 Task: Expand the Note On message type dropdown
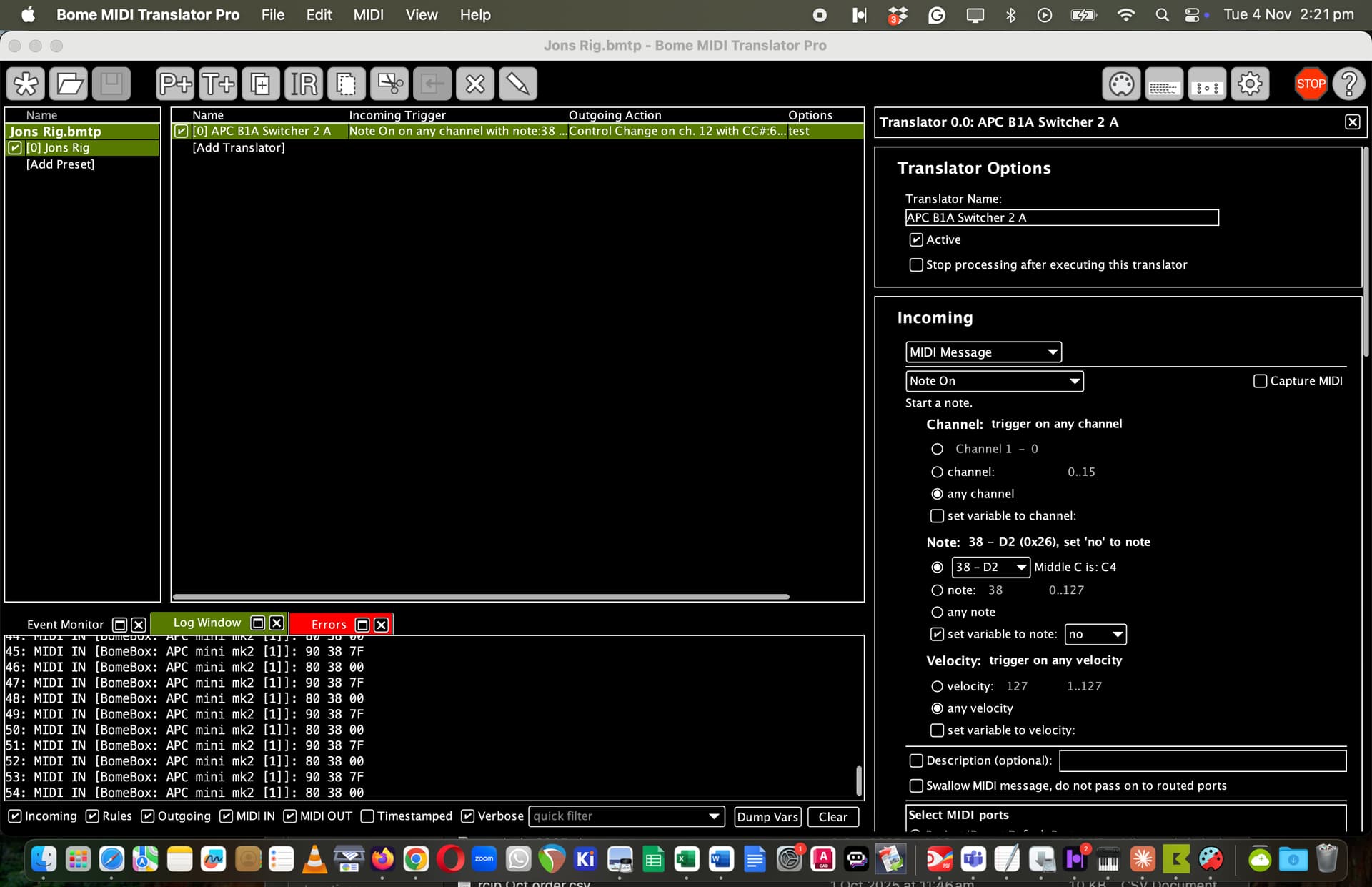click(x=994, y=381)
